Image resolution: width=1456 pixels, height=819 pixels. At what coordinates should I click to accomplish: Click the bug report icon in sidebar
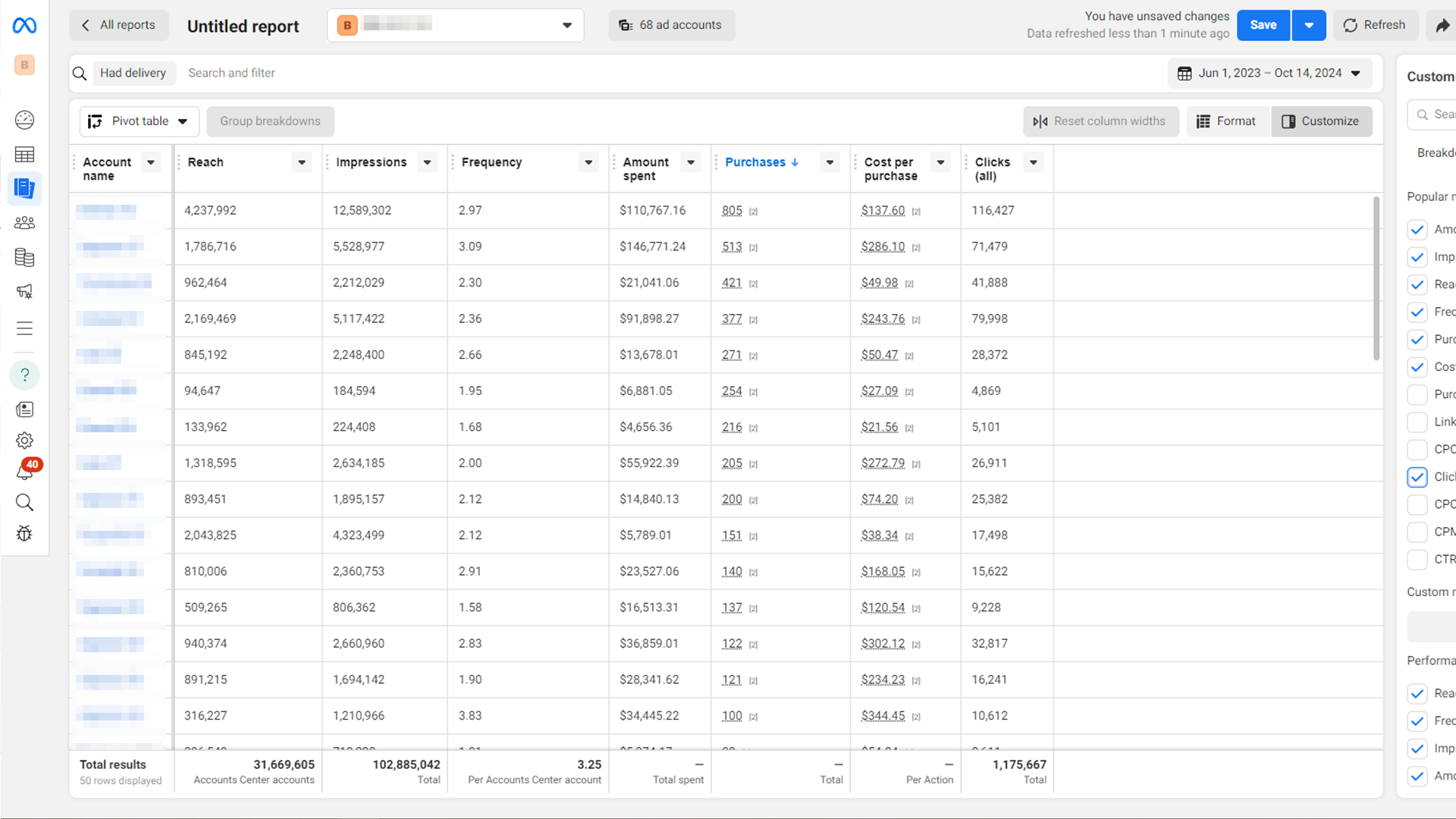24,534
